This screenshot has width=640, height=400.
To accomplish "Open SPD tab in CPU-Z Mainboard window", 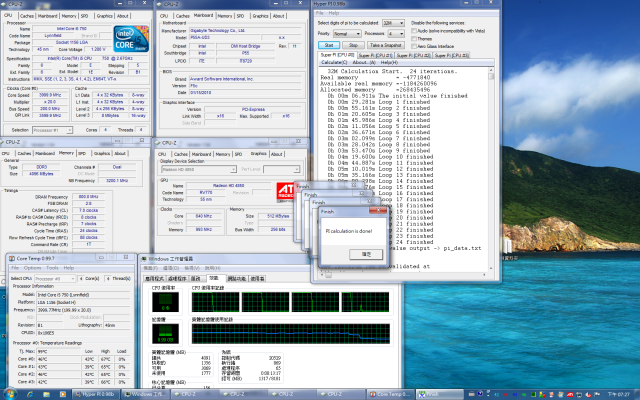I will (x=240, y=16).
